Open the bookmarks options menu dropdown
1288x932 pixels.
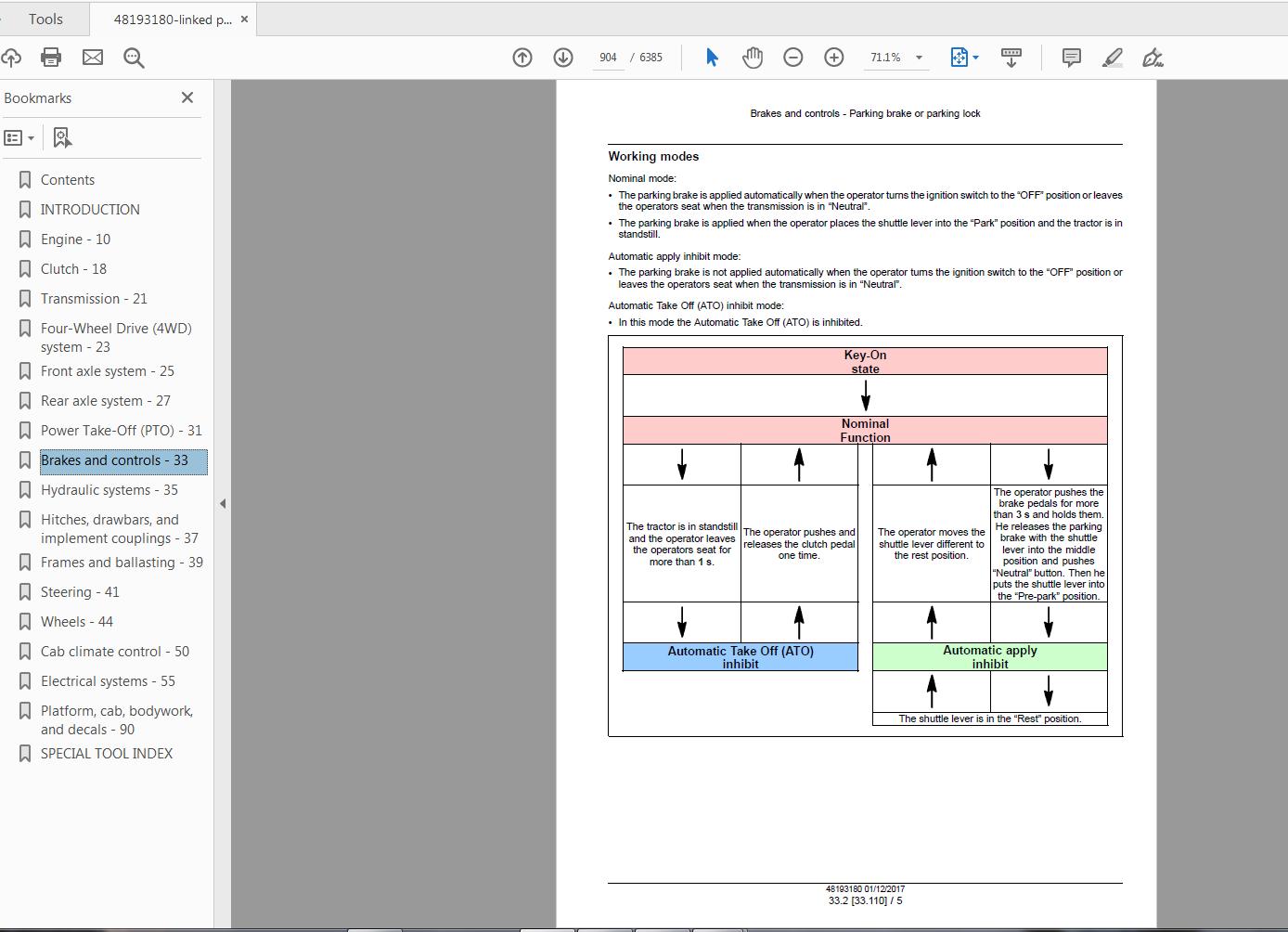coord(19,137)
